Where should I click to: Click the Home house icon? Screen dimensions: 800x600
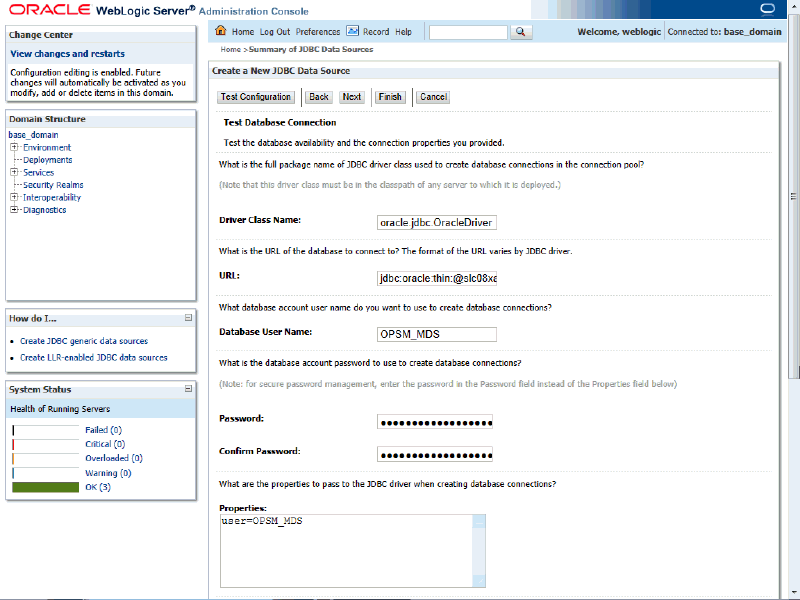tap(220, 30)
